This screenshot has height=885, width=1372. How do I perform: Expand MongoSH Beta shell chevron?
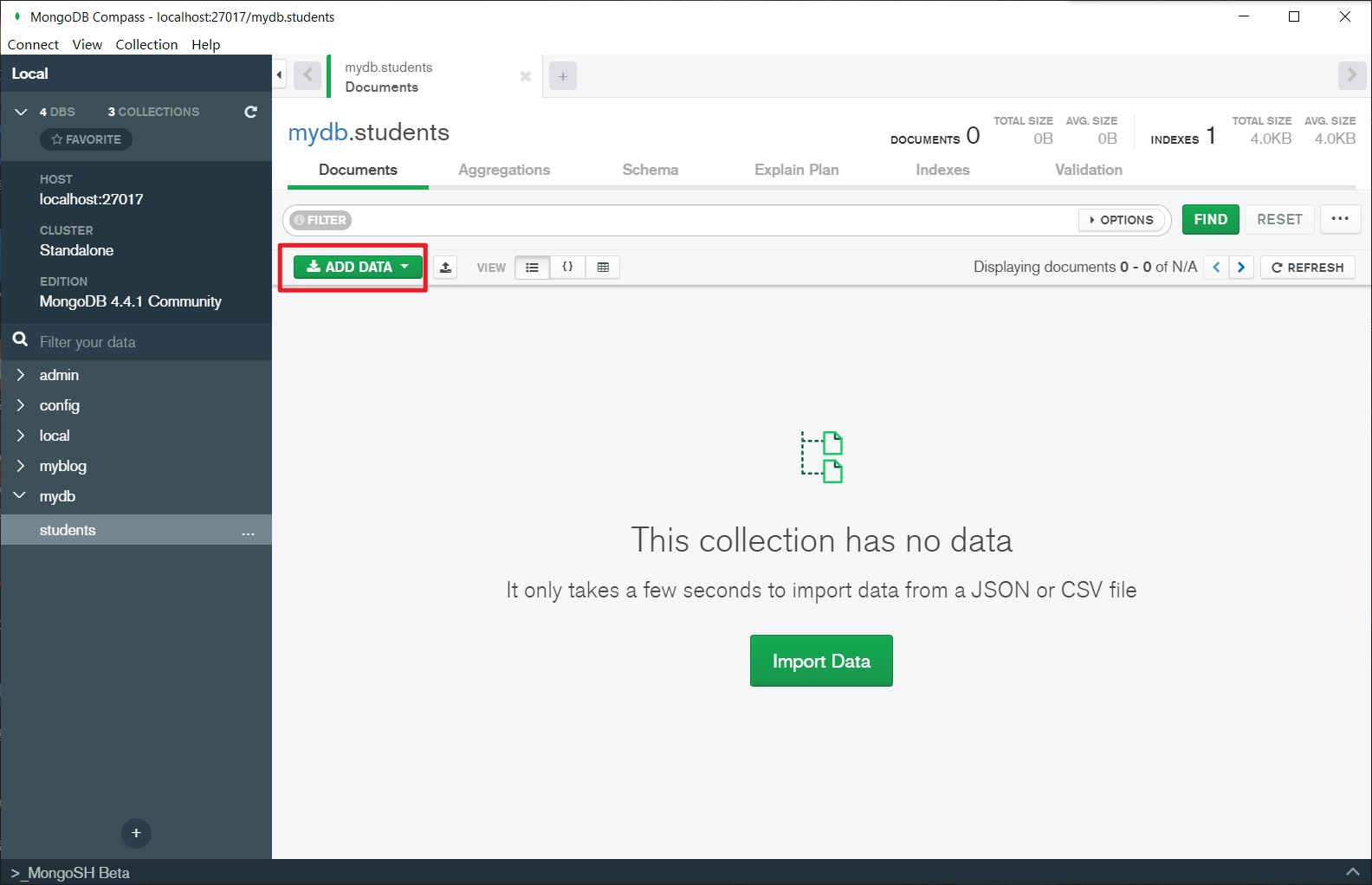pos(1352,872)
